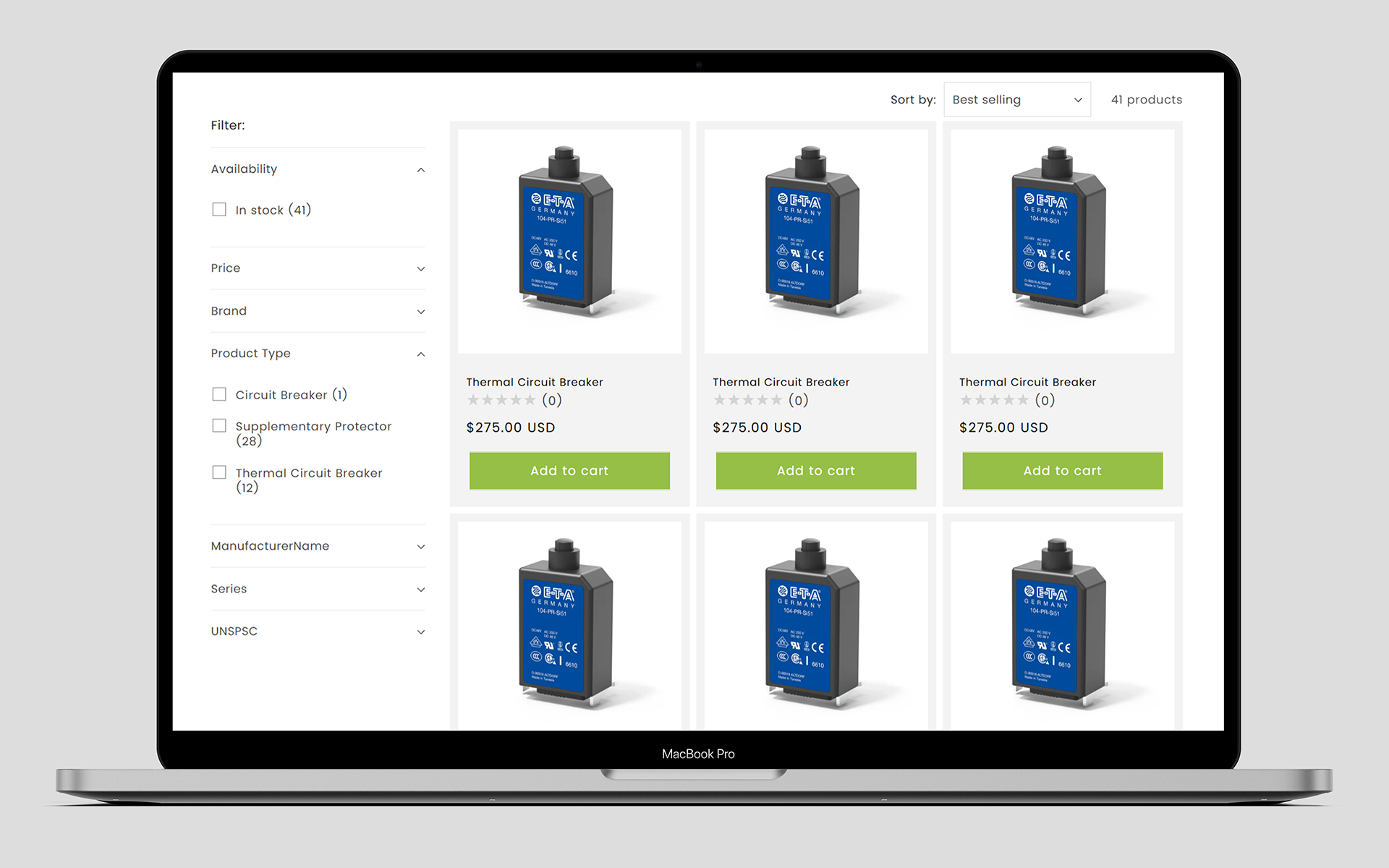Expand the Brand filter section
Screen dimensions: 1389x868
click(420, 311)
